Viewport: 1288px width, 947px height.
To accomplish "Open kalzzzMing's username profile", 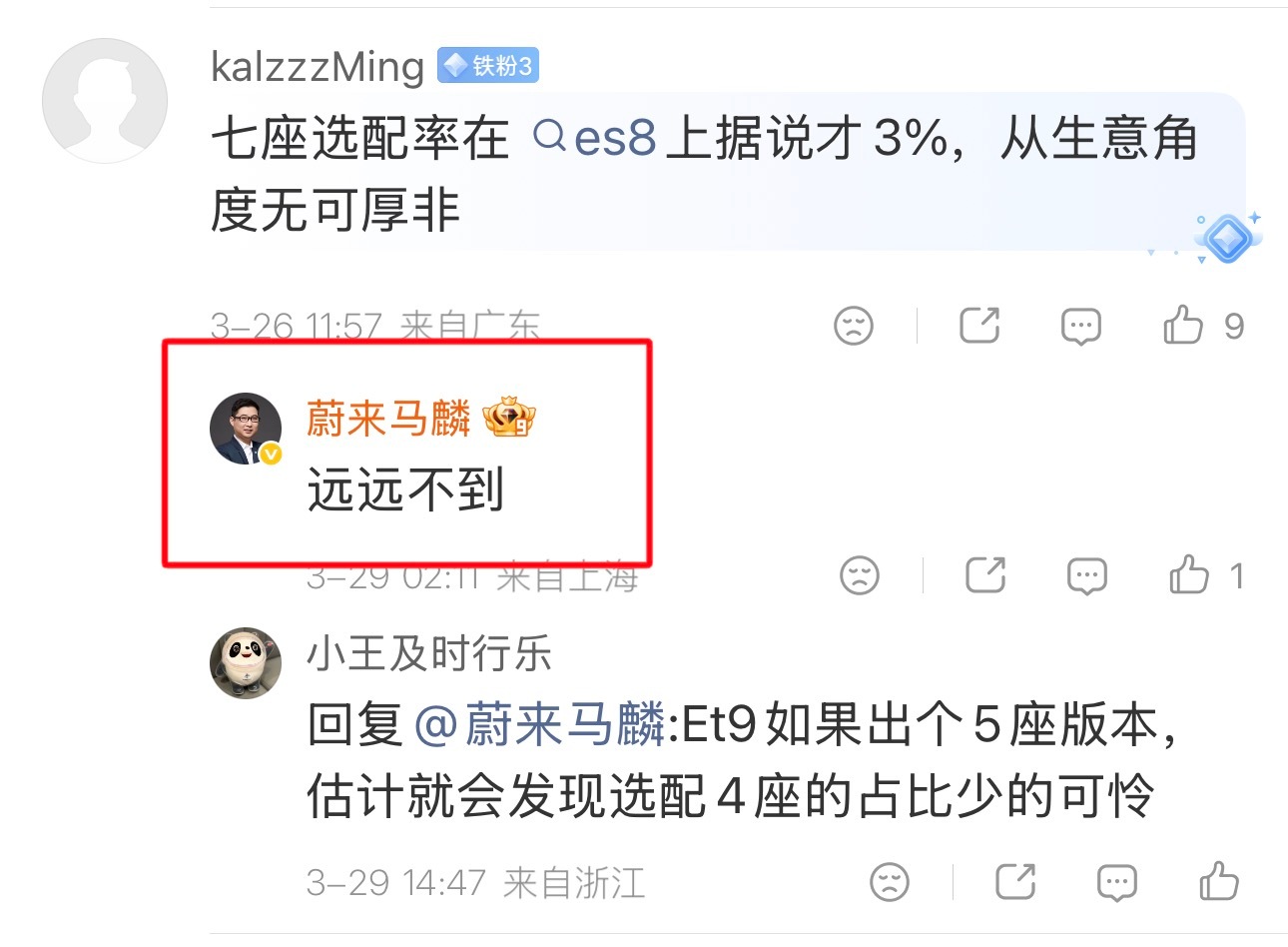I will point(318,67).
